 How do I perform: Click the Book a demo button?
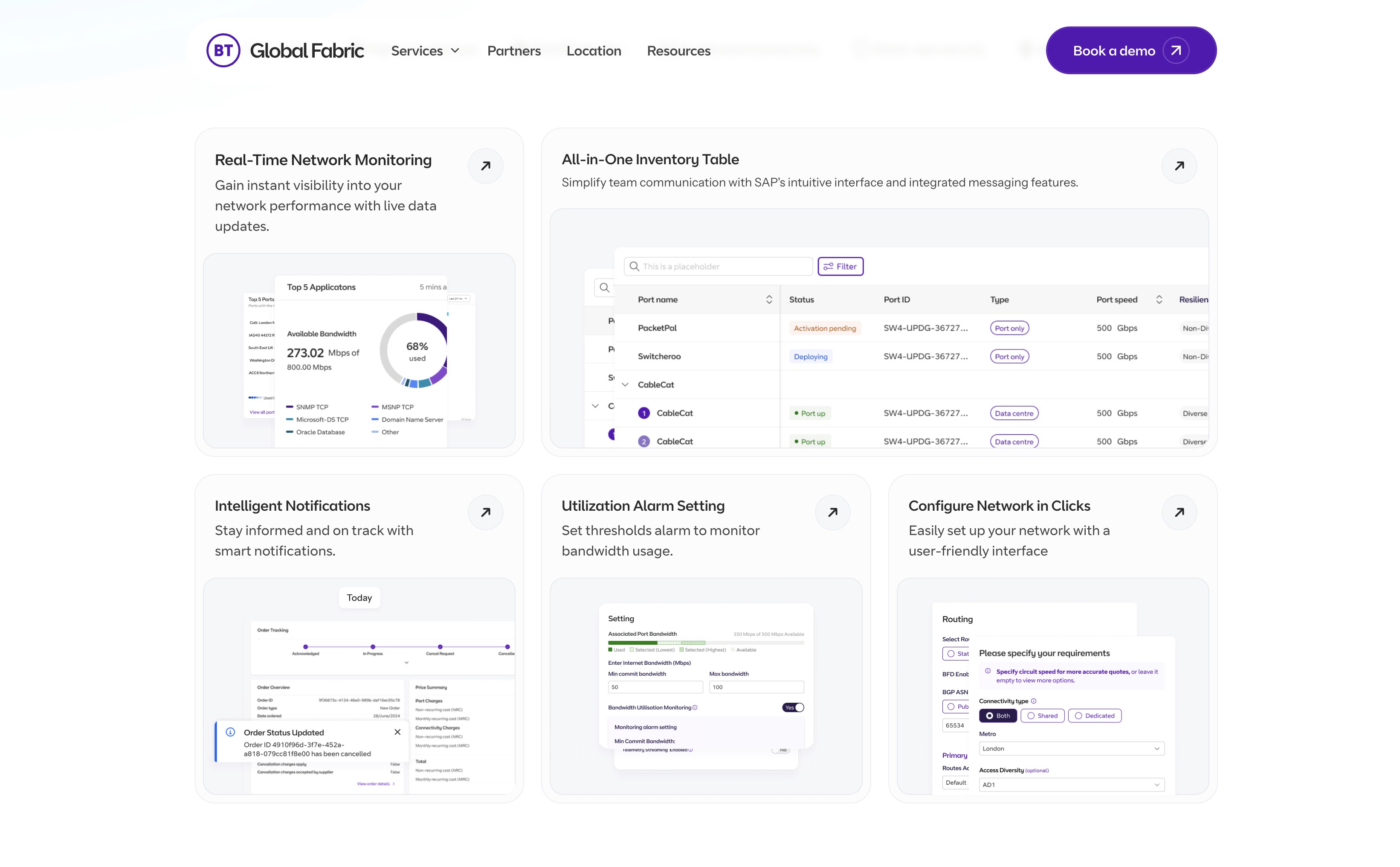tap(1130, 50)
